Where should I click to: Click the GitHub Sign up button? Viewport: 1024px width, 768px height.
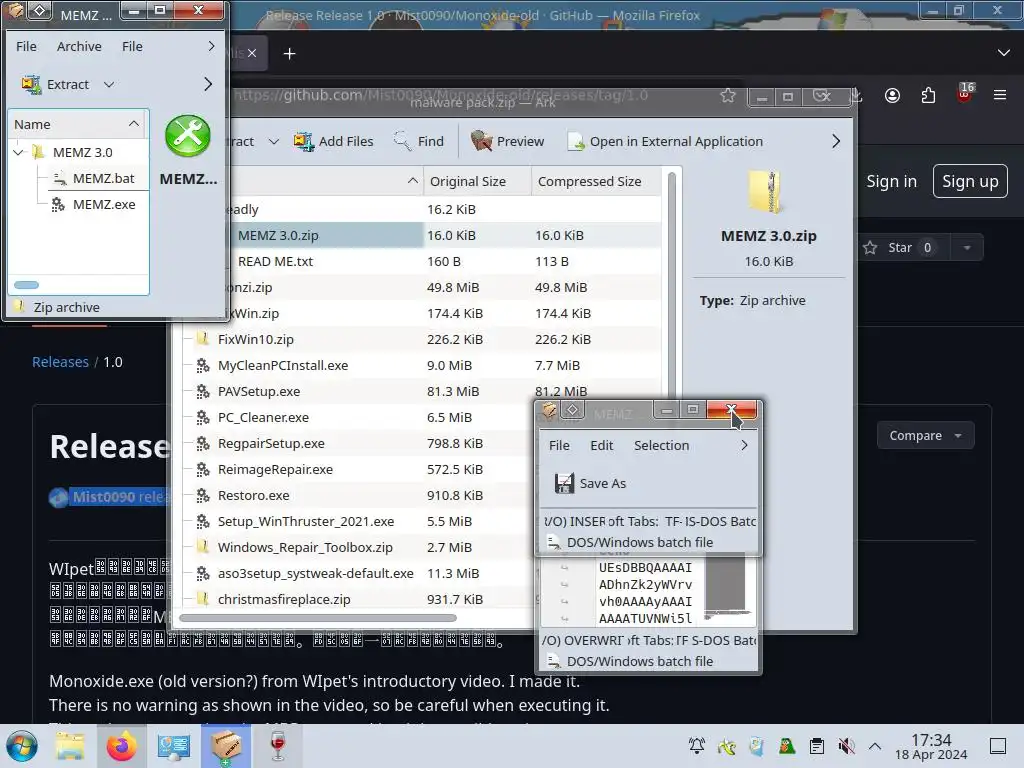click(970, 182)
